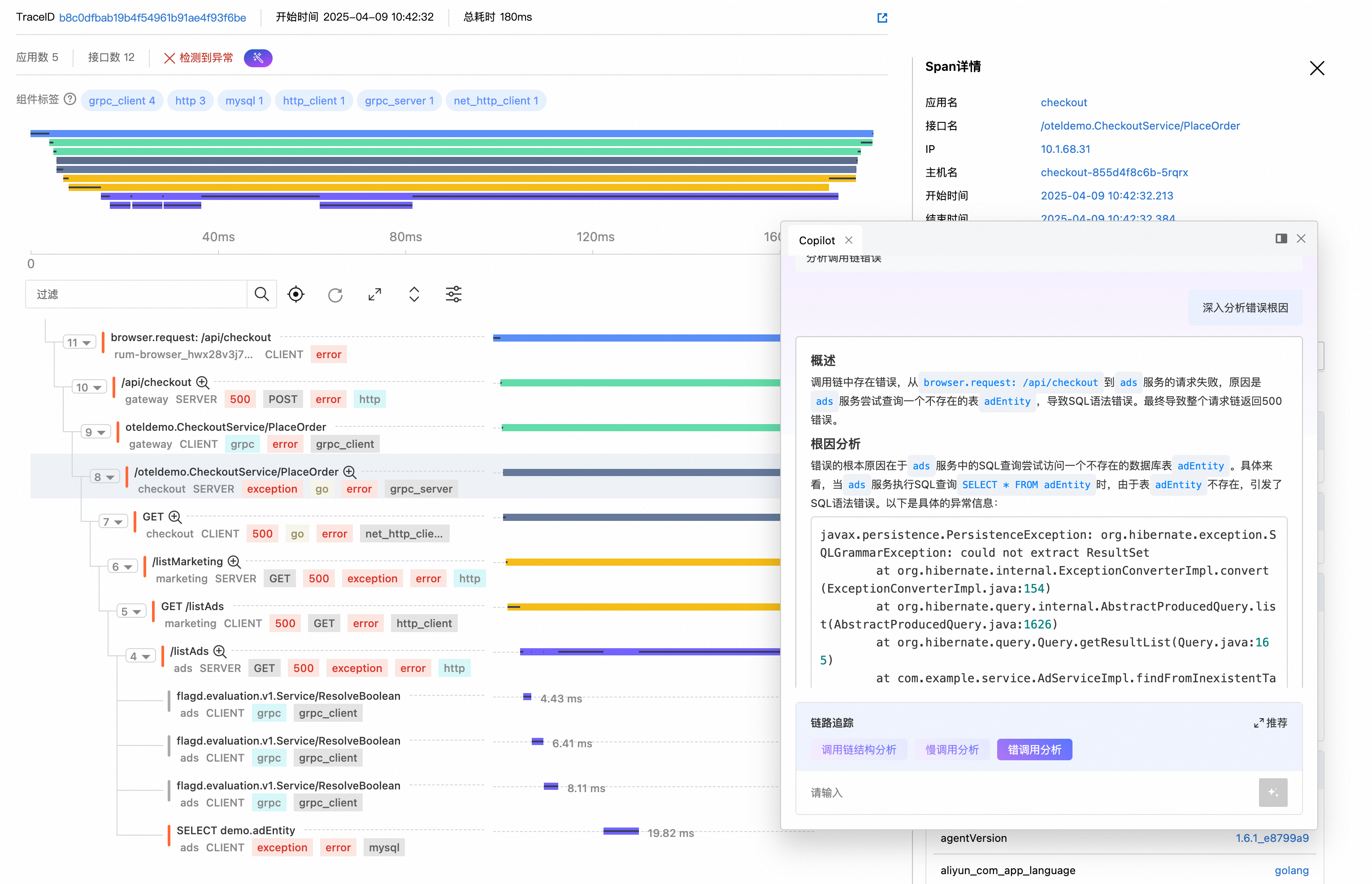Select 调用链结构分析 option
This screenshot has height=884, width=1372.
(859, 750)
